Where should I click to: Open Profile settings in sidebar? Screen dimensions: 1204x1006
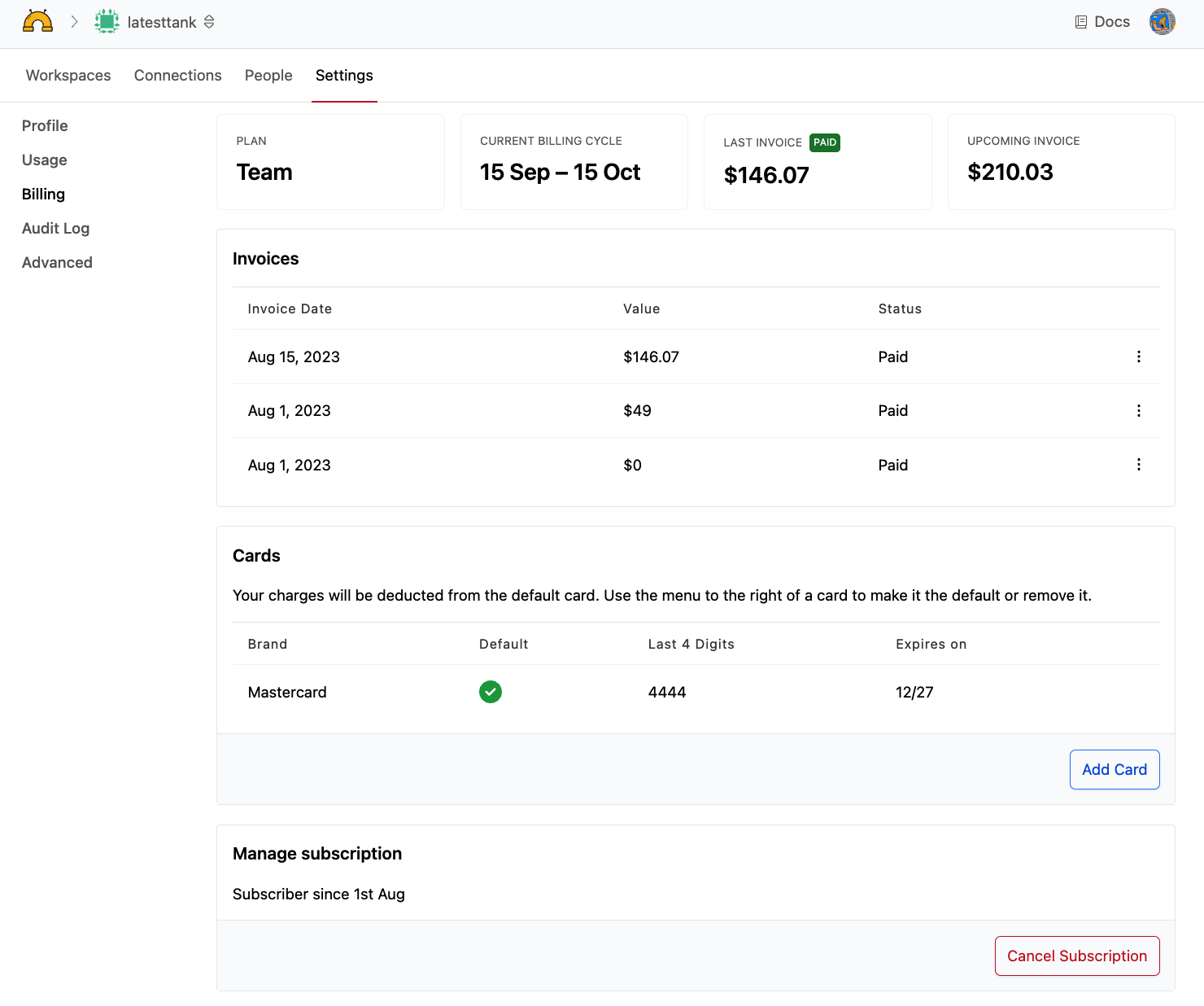point(45,126)
